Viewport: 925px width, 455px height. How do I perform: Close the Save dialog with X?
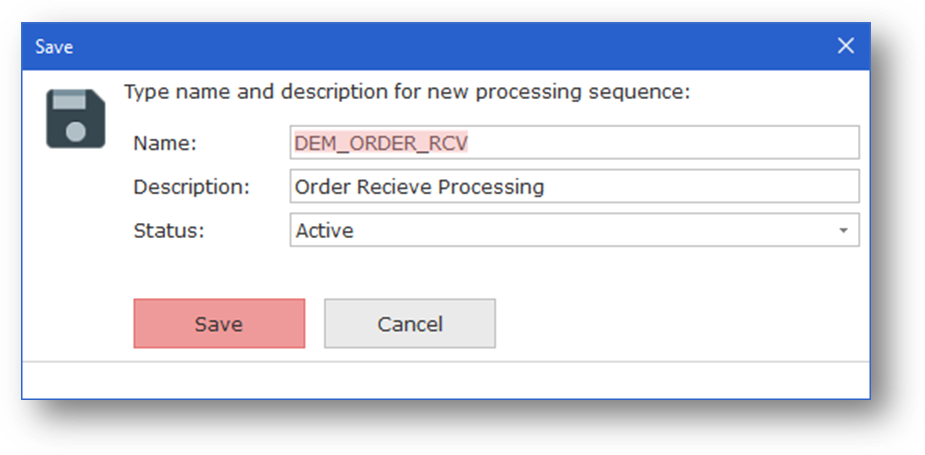click(x=845, y=46)
